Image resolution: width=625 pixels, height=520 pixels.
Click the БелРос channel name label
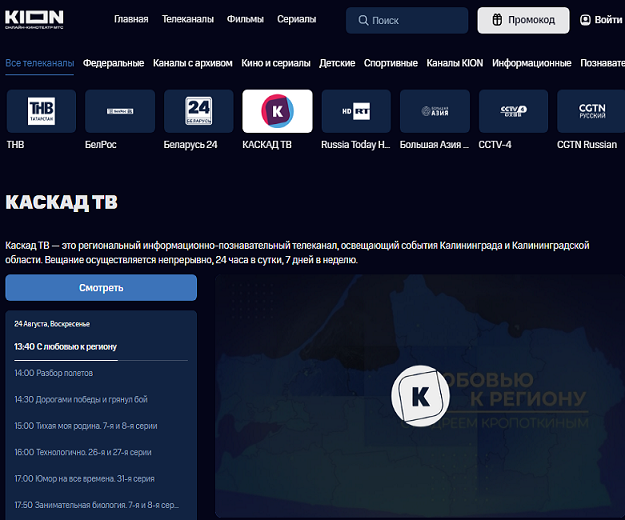coord(100,145)
